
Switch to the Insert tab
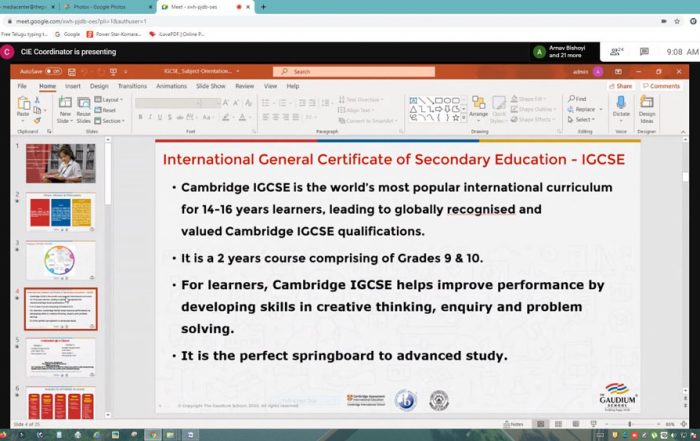(73, 86)
